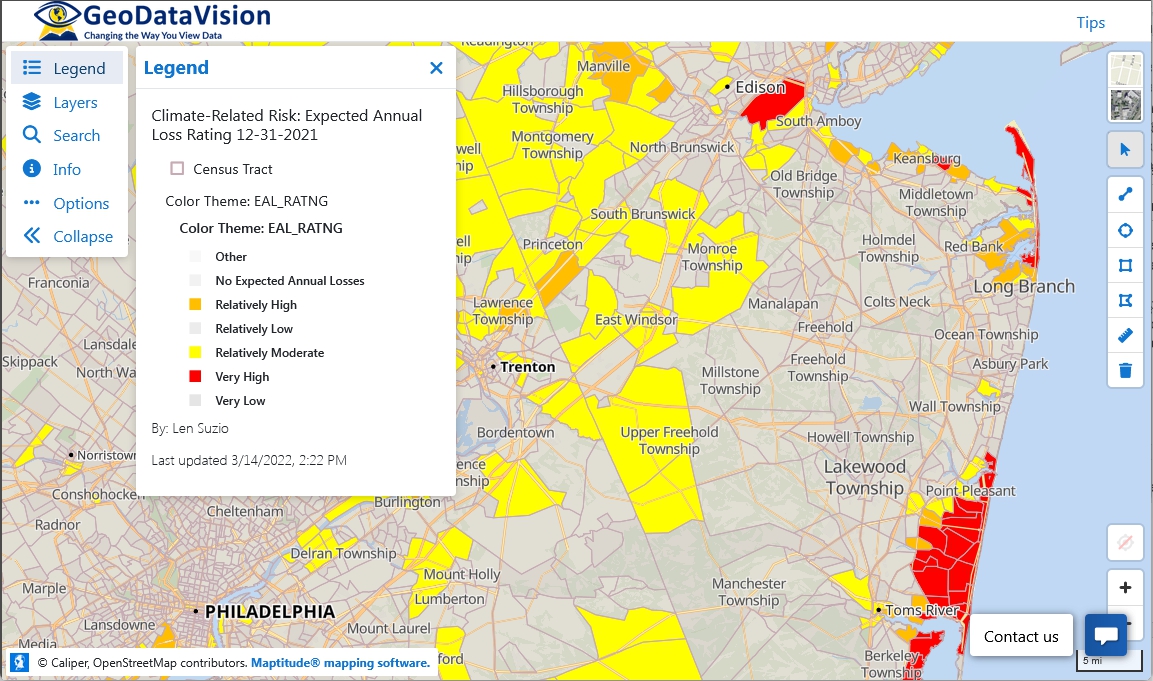The width and height of the screenshot is (1153, 681).
Task: Open the blue chat bubble widget
Action: (1106, 634)
